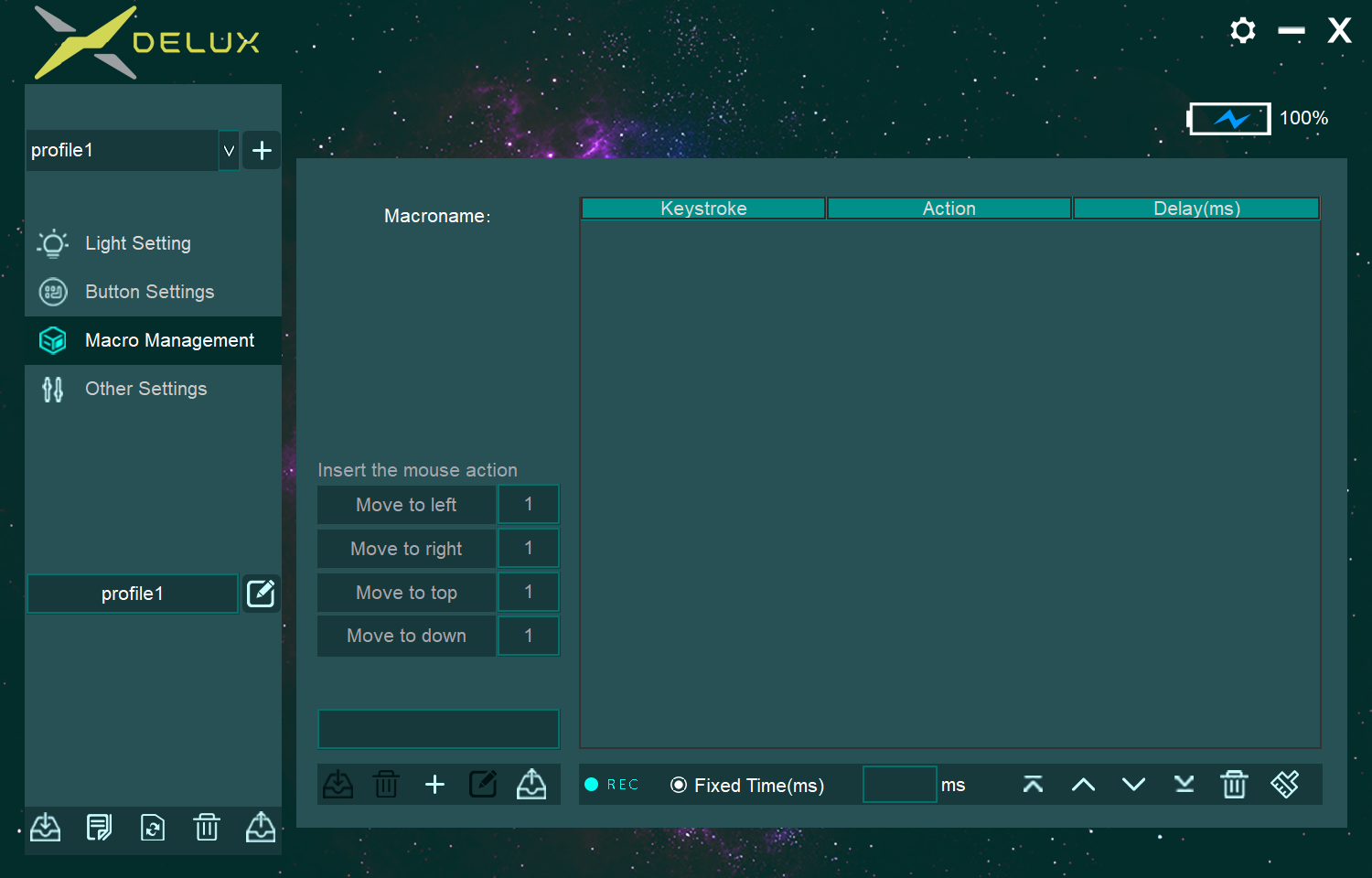1372x878 pixels.
Task: Click the Move to left button
Action: [406, 505]
